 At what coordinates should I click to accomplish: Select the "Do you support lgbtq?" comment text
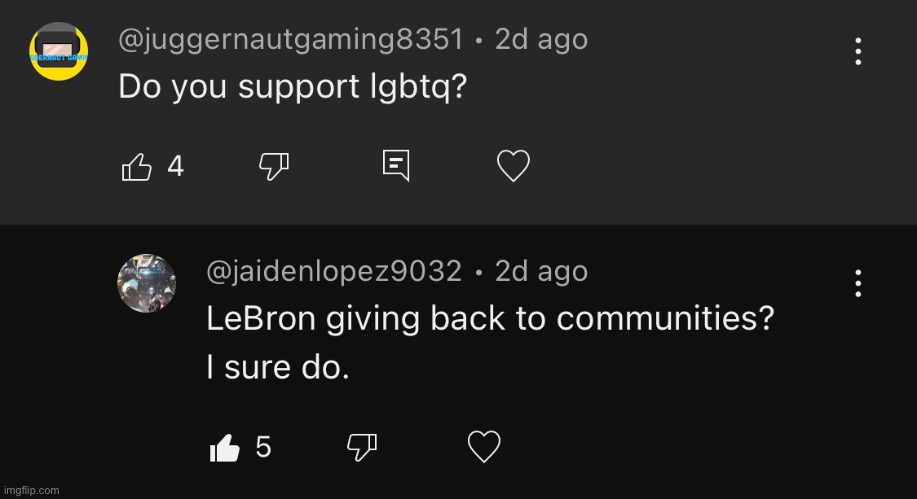(x=292, y=87)
